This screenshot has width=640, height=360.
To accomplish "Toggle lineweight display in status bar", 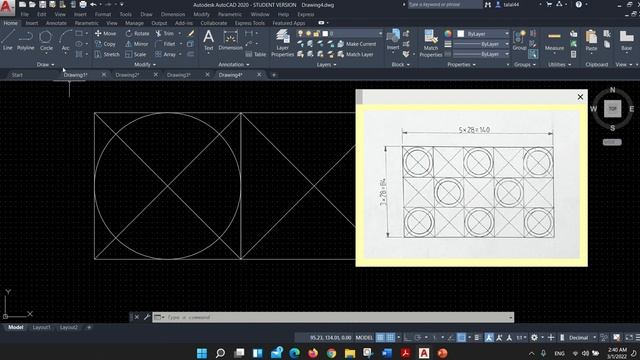I will pyautogui.click(x=477, y=338).
